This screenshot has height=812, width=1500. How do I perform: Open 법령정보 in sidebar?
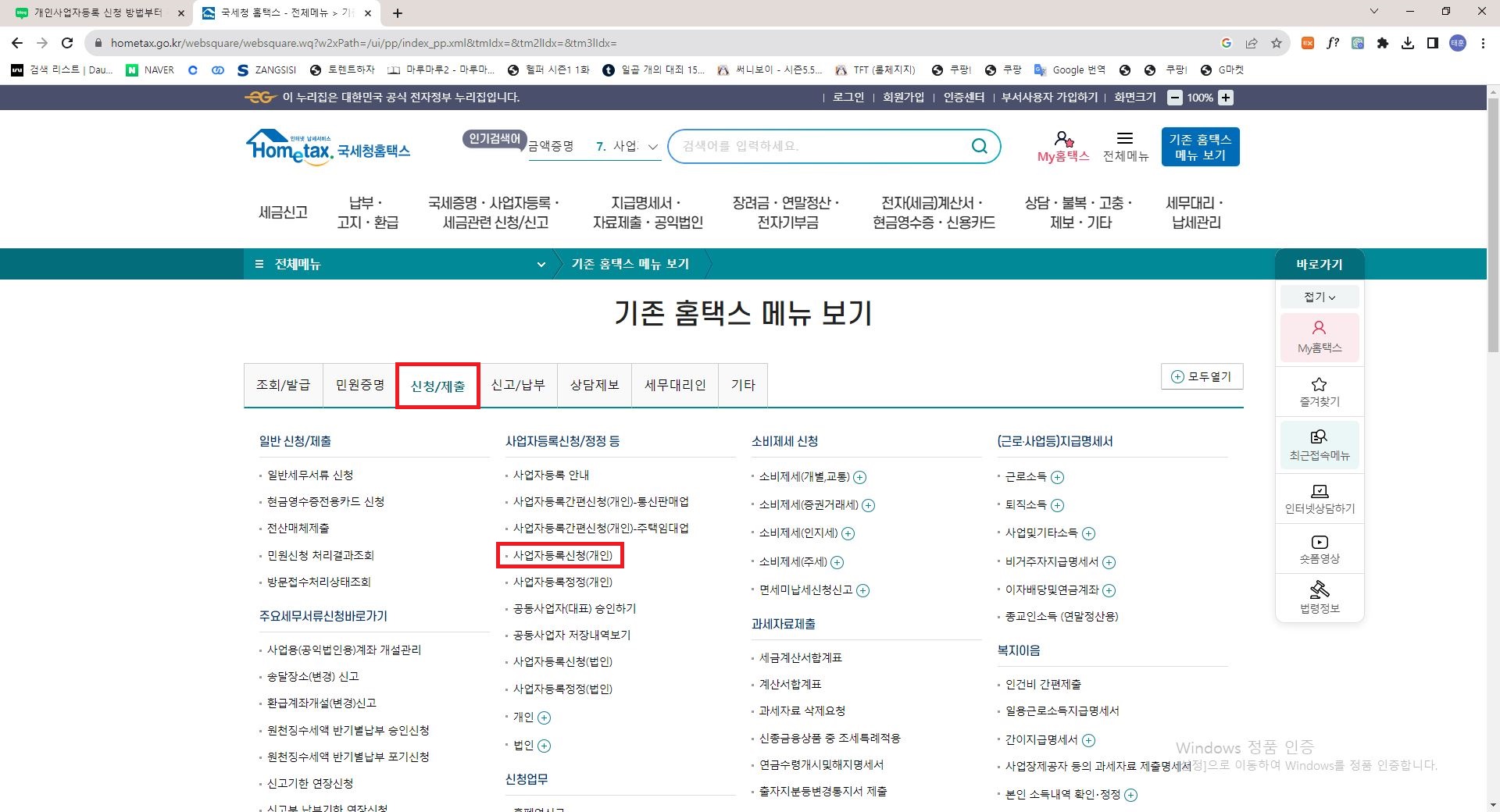(1320, 597)
